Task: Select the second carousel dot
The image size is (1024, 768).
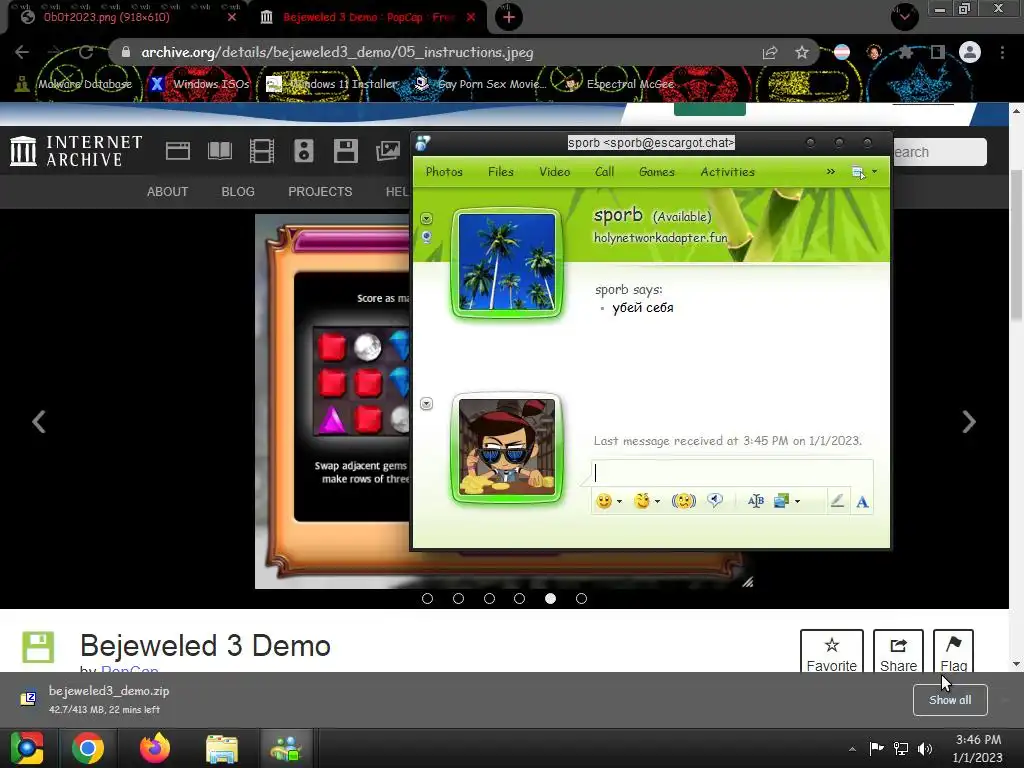Action: tap(458, 598)
